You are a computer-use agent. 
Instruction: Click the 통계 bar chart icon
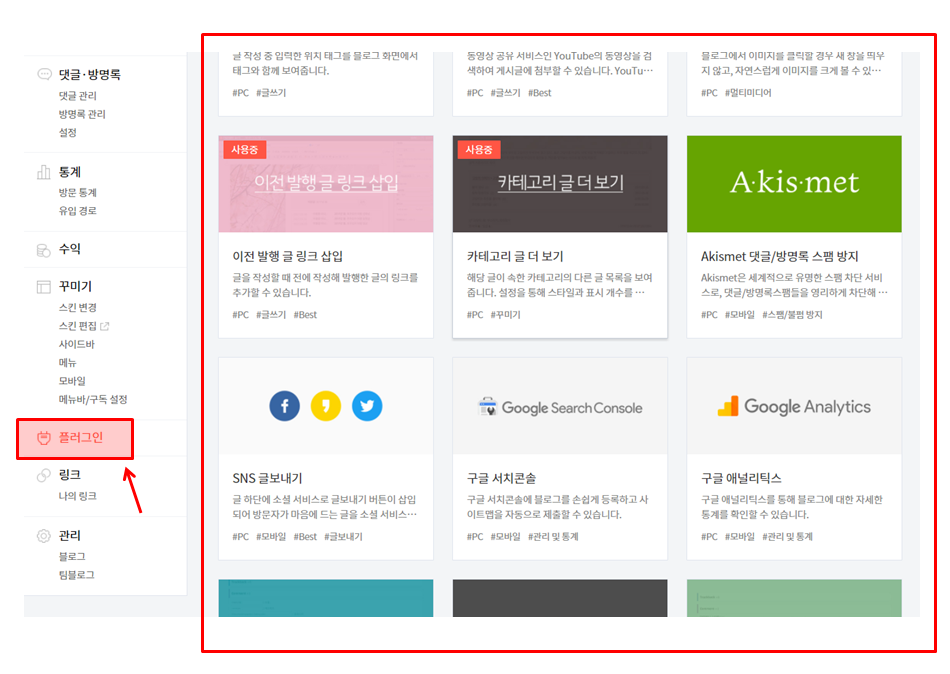point(44,172)
